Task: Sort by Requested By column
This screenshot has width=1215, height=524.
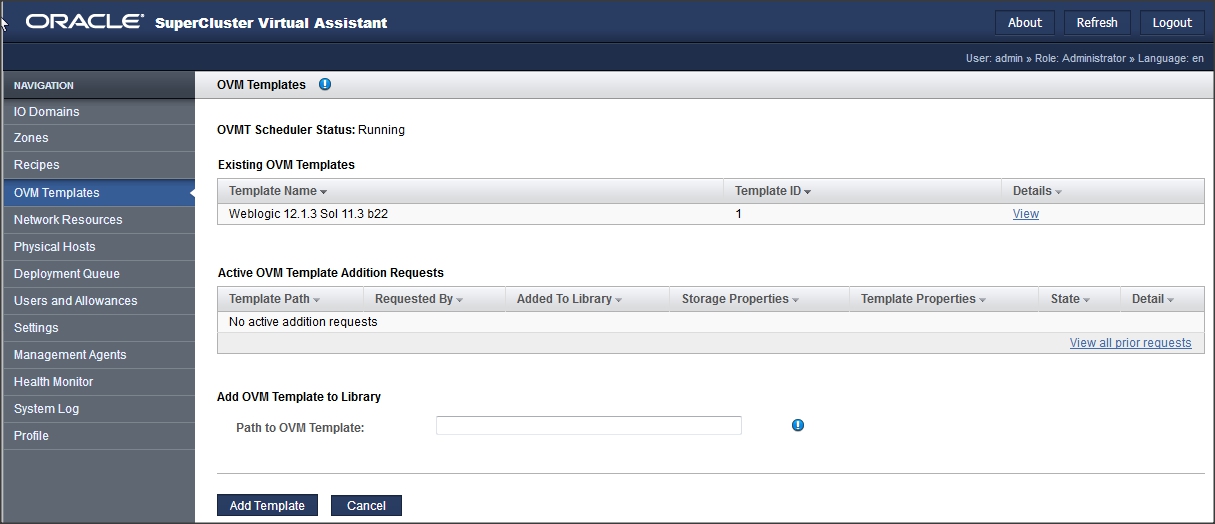Action: tap(459, 300)
